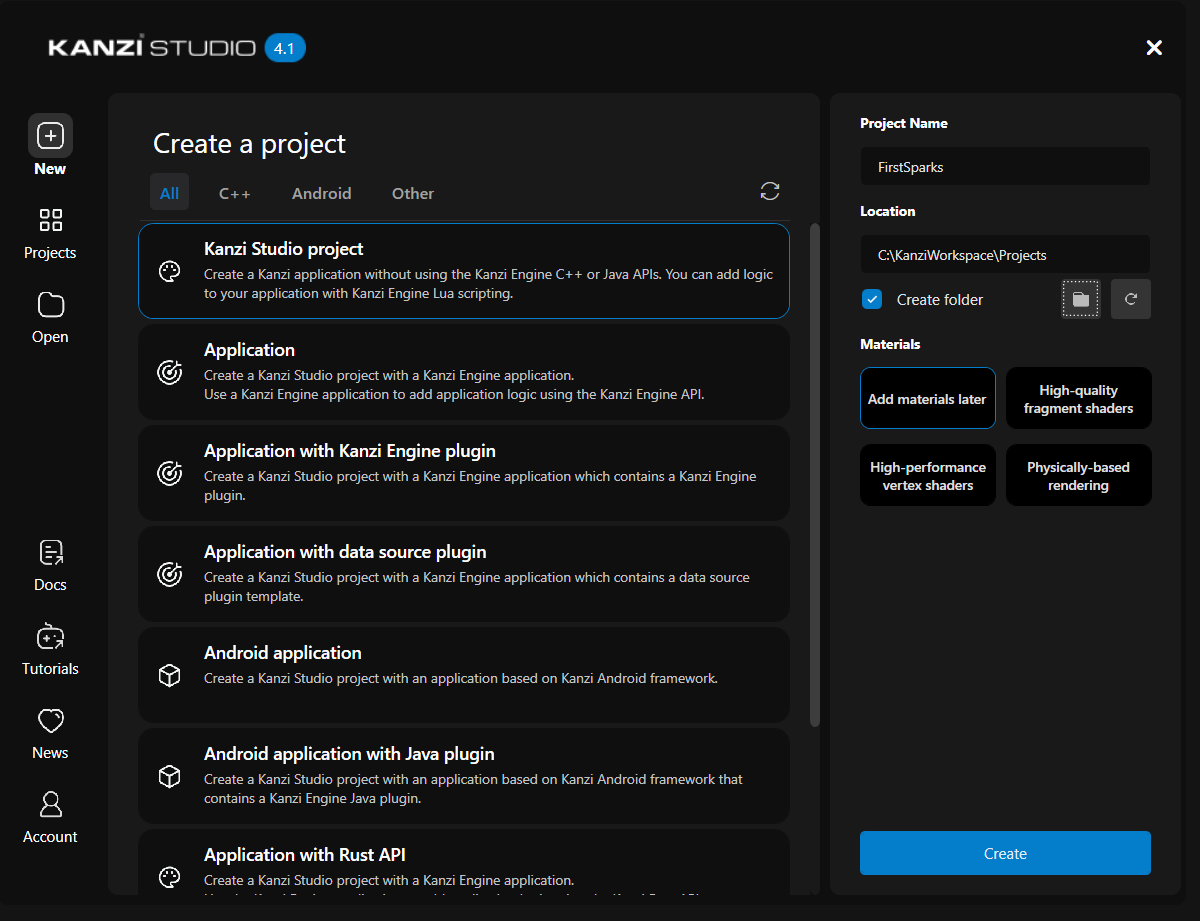Click the Materials section label
This screenshot has width=1200, height=921.
click(890, 344)
